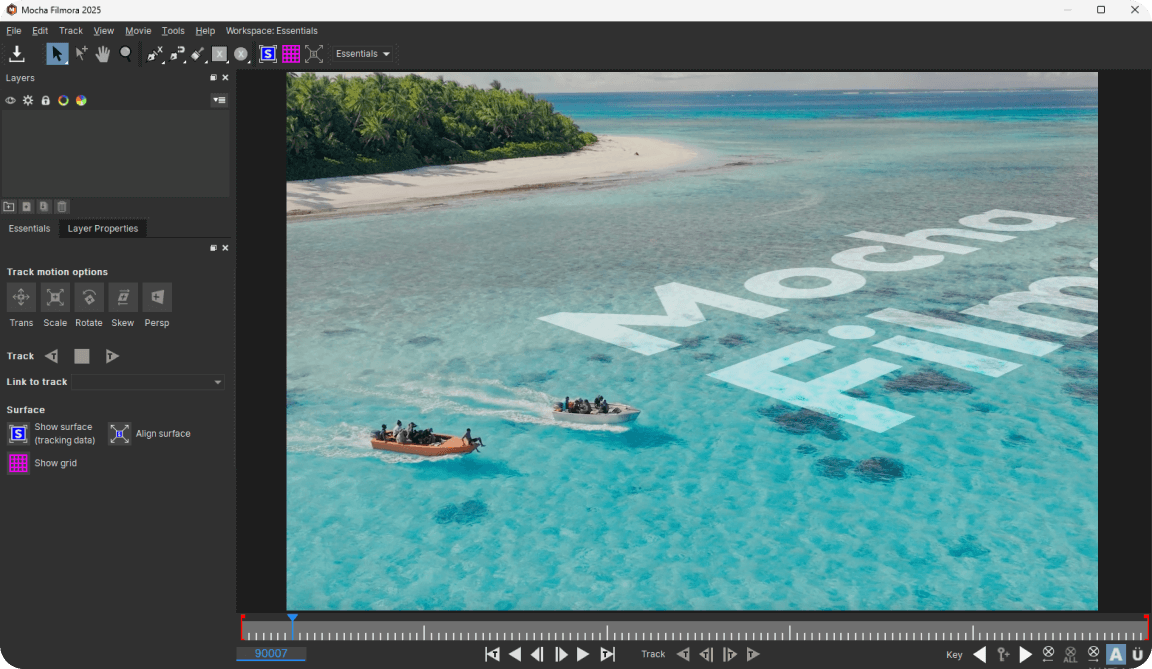Open the Edit menu
The width and height of the screenshot is (1152, 669).
40,31
